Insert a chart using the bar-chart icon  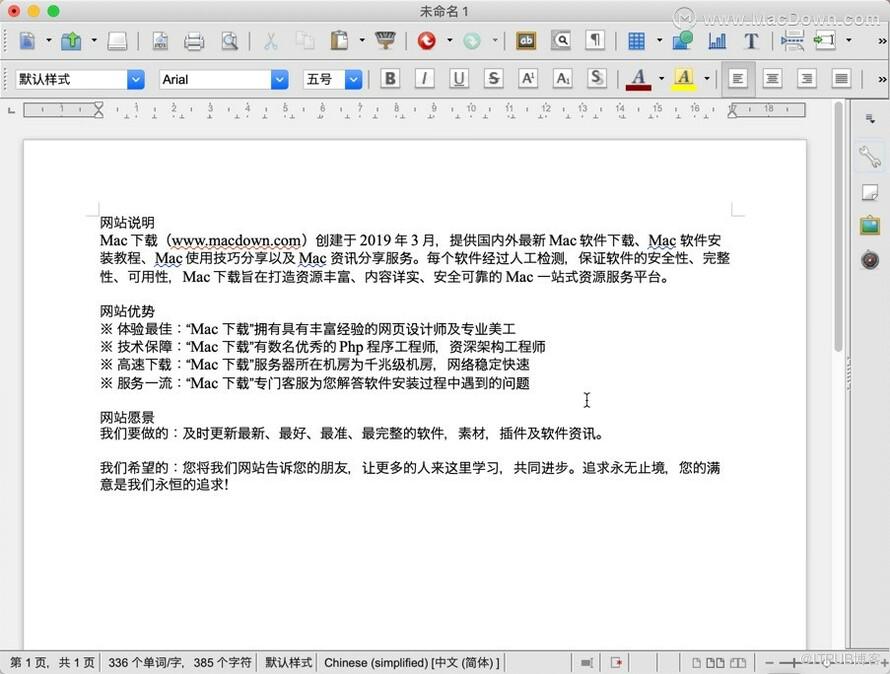pyautogui.click(x=717, y=41)
